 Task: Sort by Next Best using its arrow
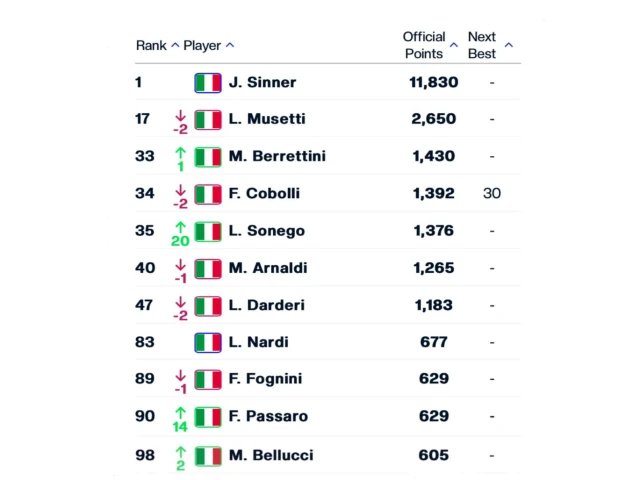point(508,45)
